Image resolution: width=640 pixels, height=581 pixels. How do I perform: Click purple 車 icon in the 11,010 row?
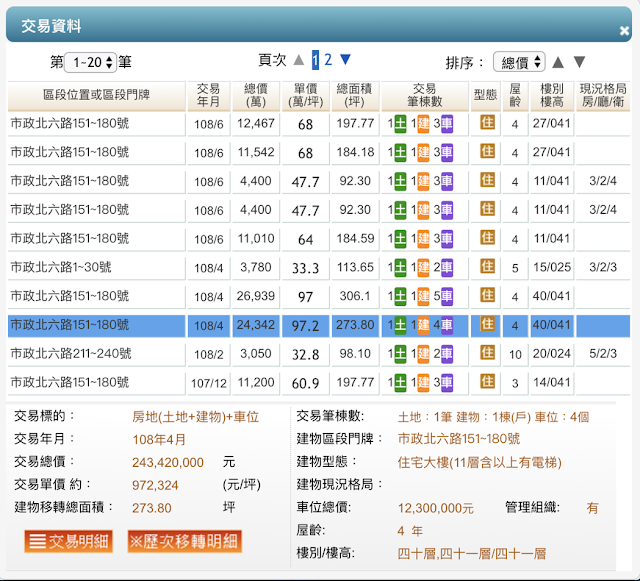tap(447, 239)
